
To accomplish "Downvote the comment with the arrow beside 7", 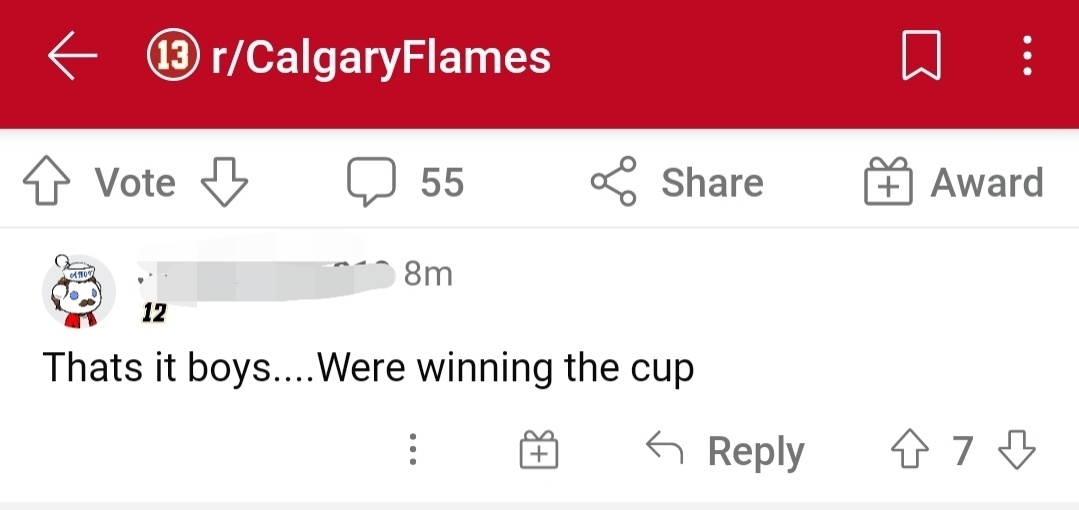I will point(1017,451).
